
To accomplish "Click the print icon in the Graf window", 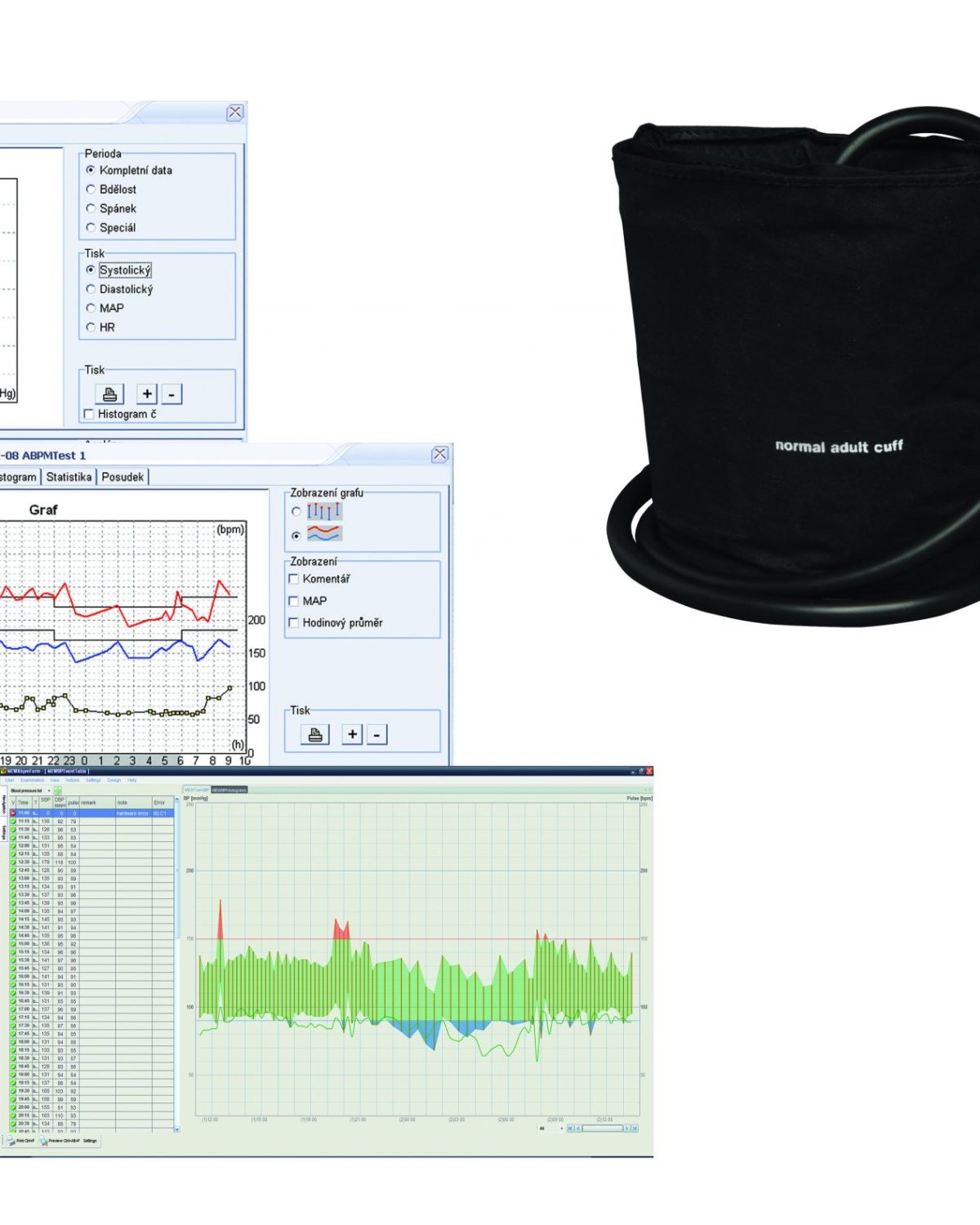I will tap(314, 734).
